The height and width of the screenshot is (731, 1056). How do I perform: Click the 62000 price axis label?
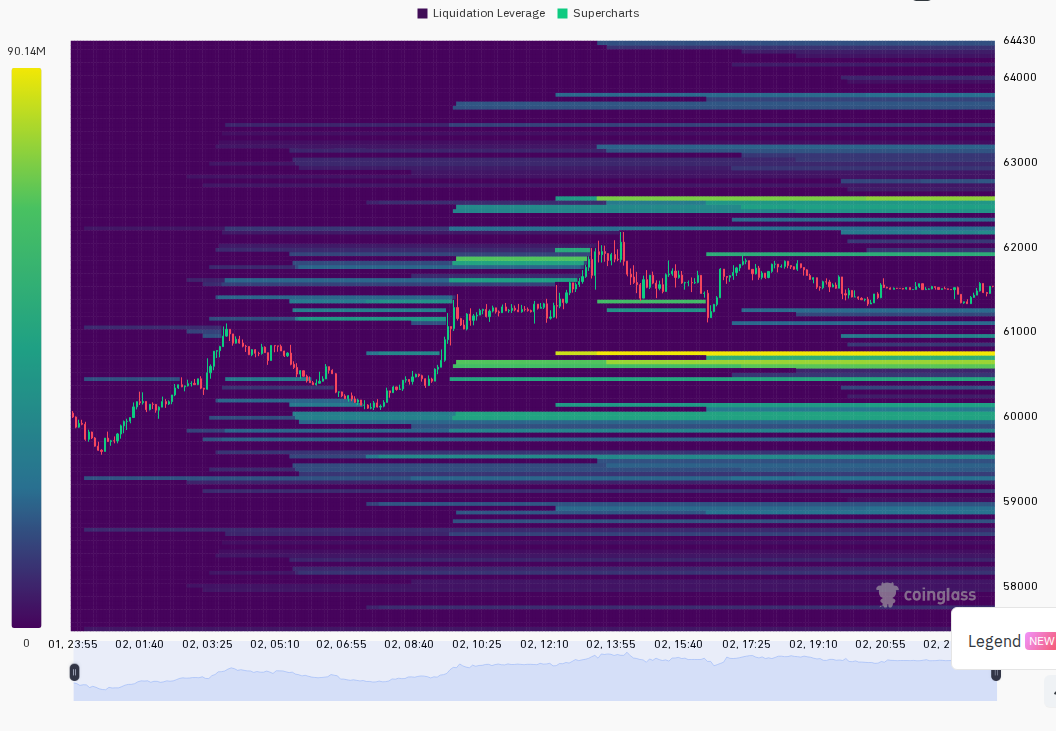tap(1020, 247)
